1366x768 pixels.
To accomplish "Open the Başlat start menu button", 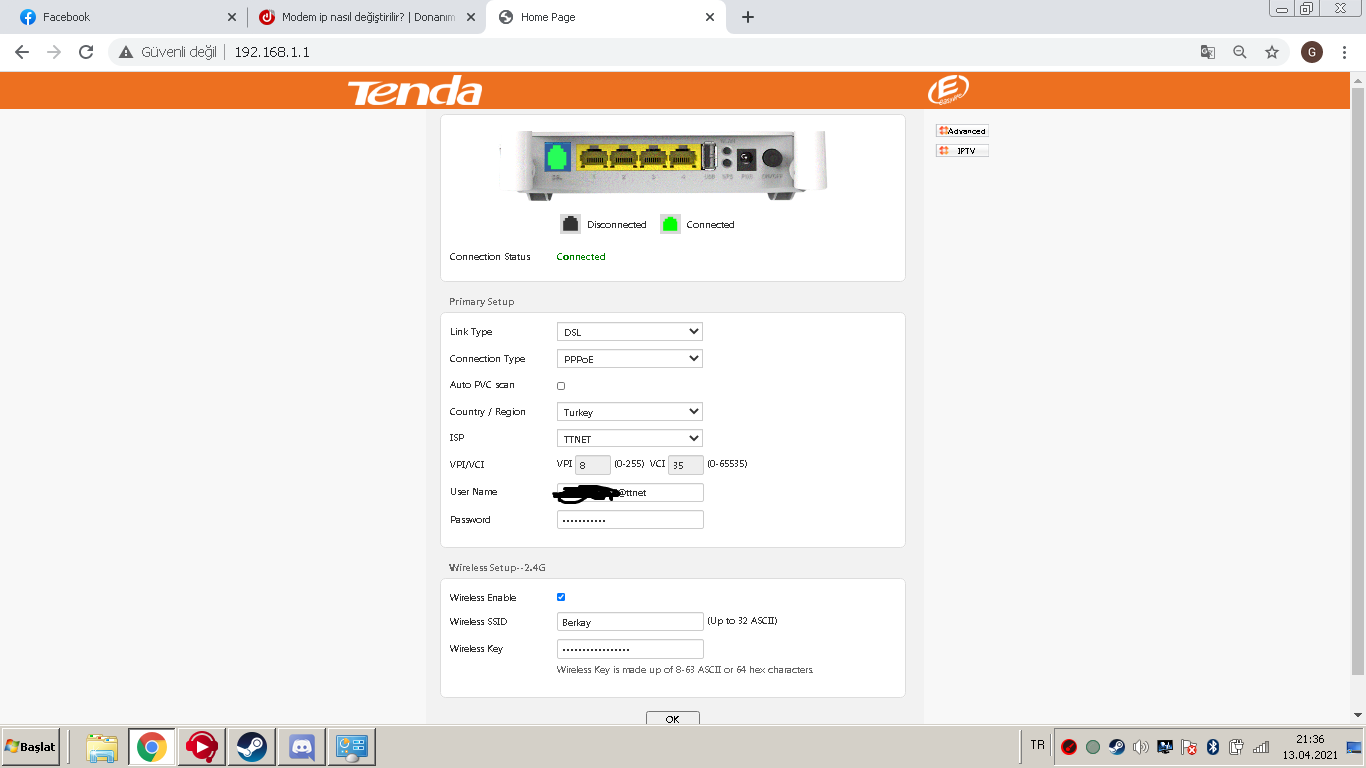I will point(30,747).
